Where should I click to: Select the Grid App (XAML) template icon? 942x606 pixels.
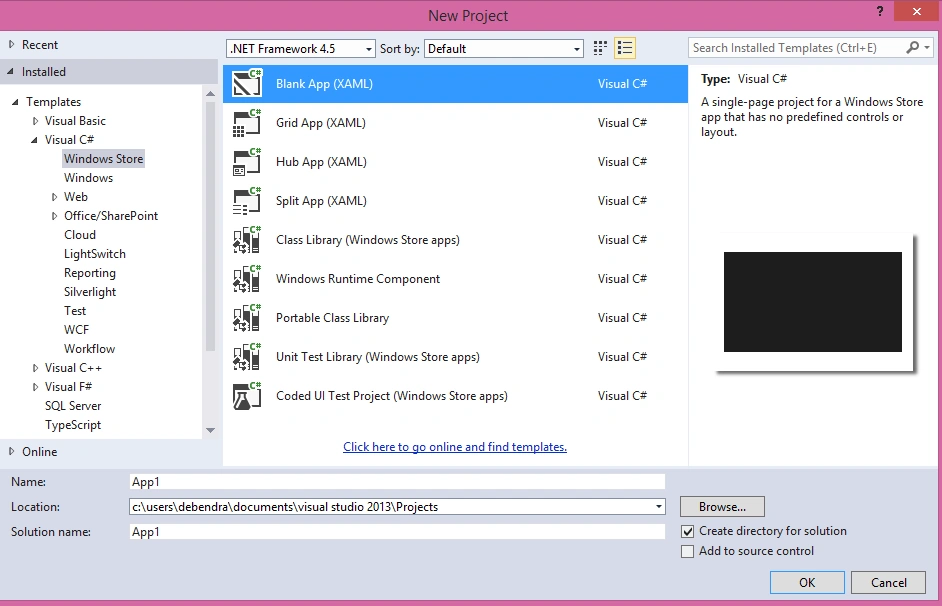(247, 123)
